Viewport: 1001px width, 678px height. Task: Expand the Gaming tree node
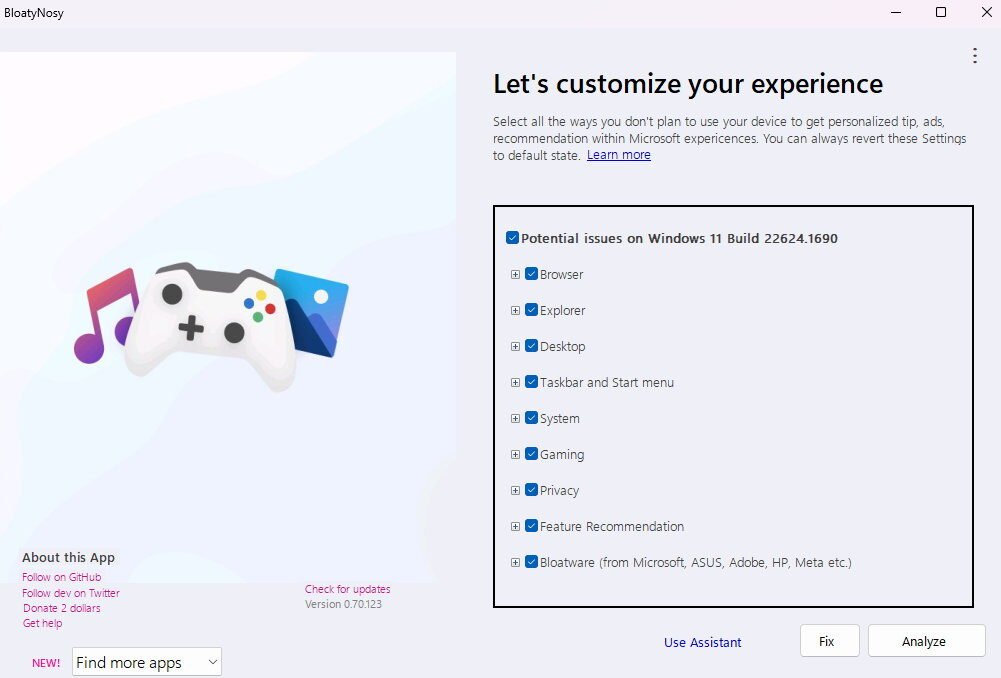click(x=515, y=455)
